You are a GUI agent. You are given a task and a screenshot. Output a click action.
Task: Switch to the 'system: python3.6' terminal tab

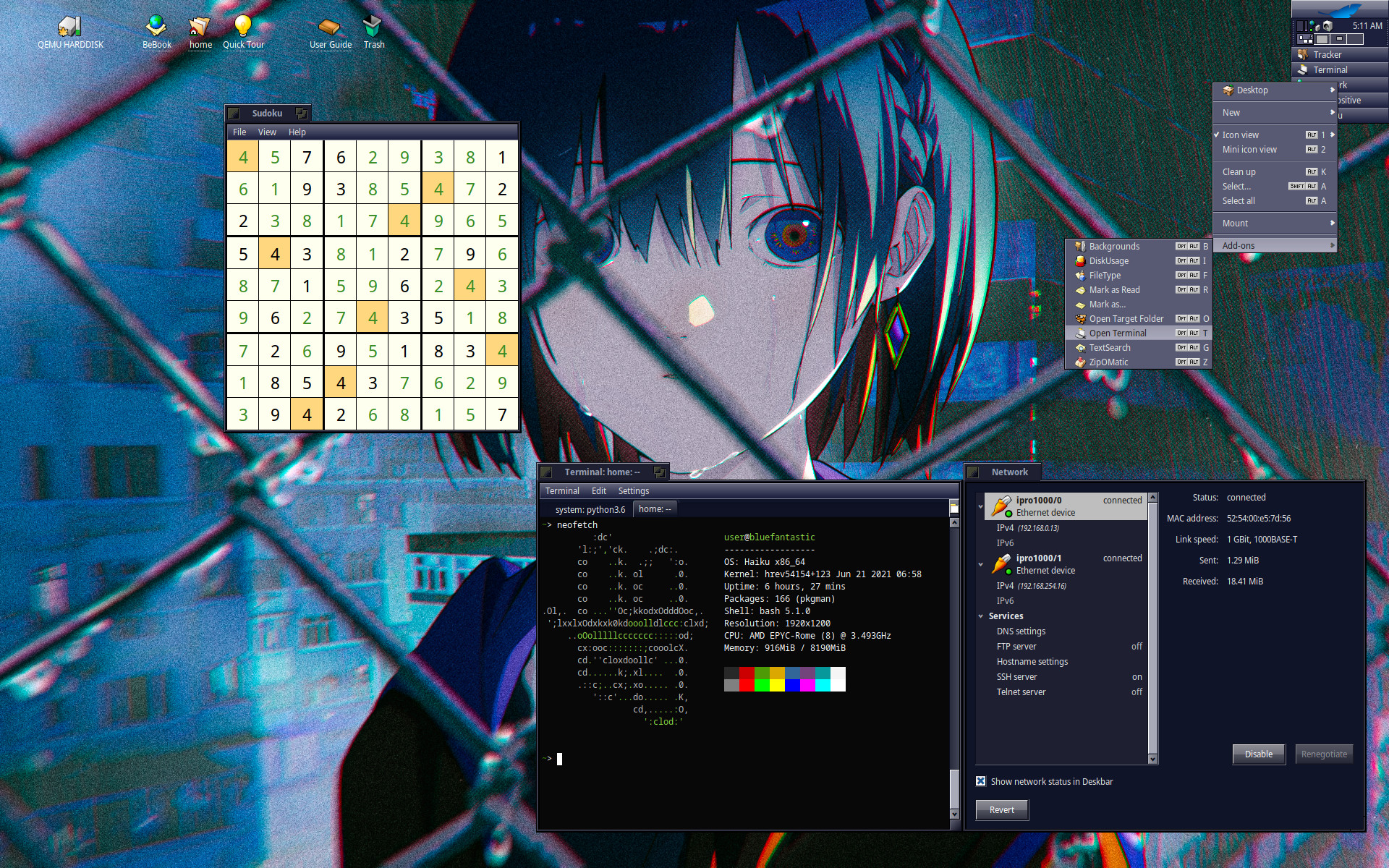tap(590, 509)
